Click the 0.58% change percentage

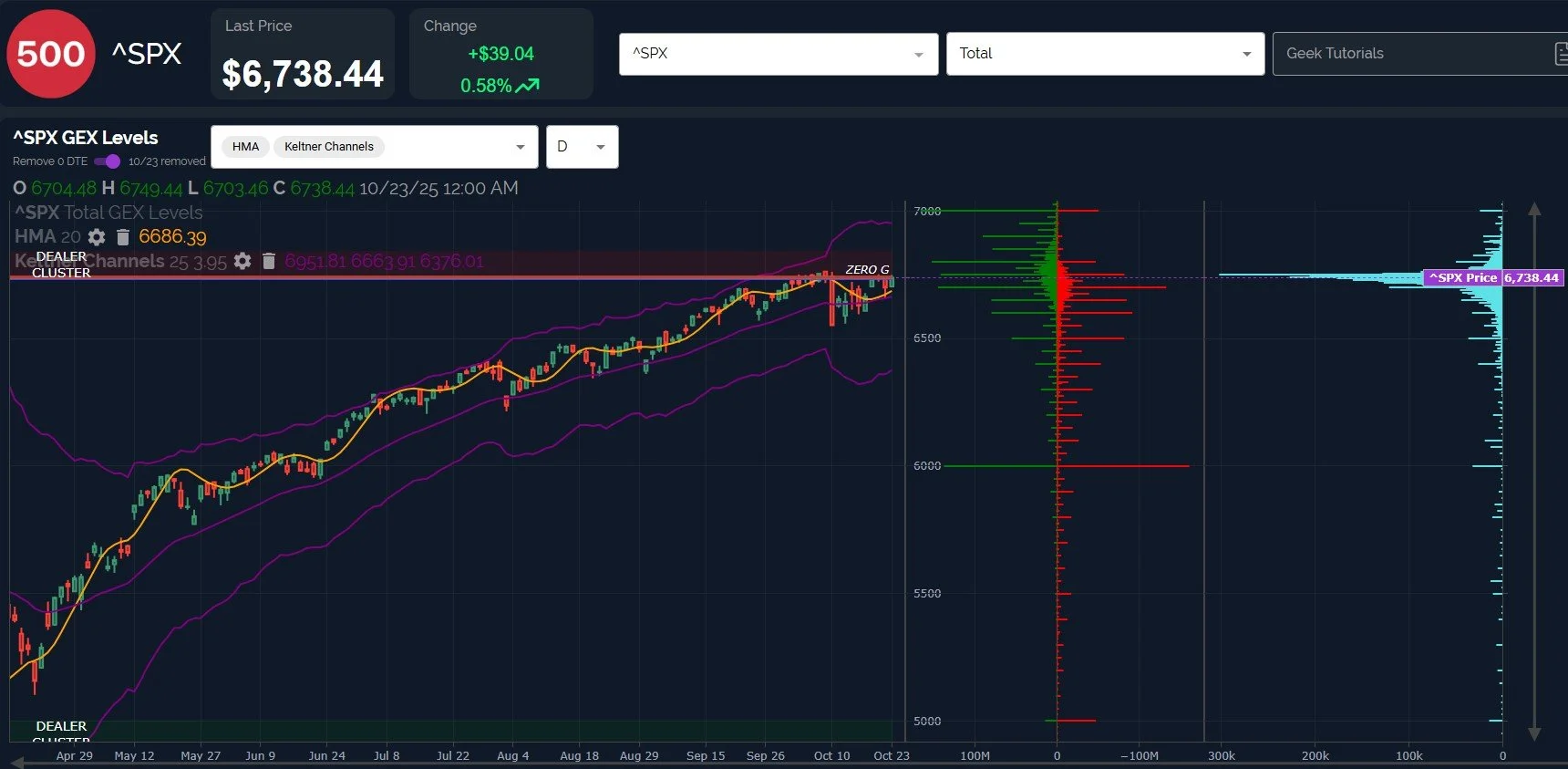tap(486, 86)
